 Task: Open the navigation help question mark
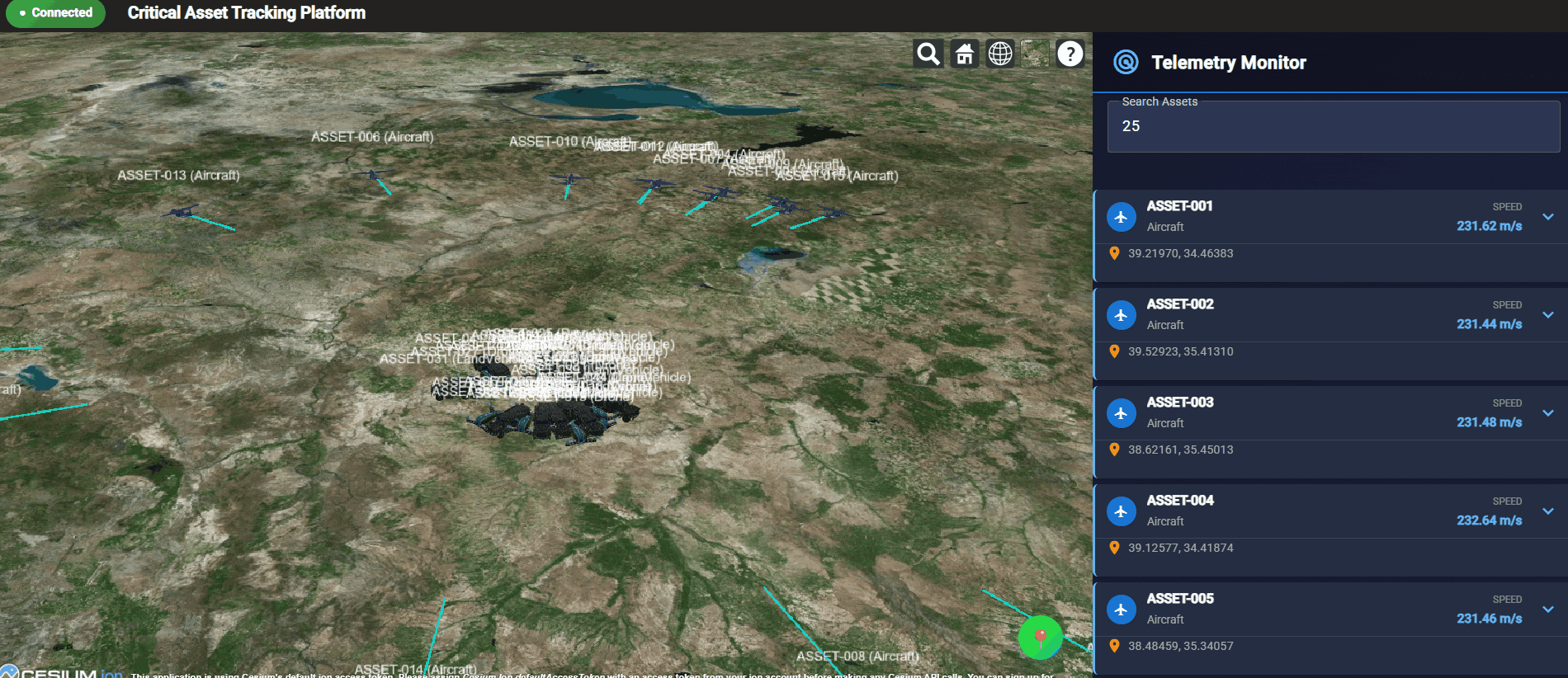(x=1070, y=54)
